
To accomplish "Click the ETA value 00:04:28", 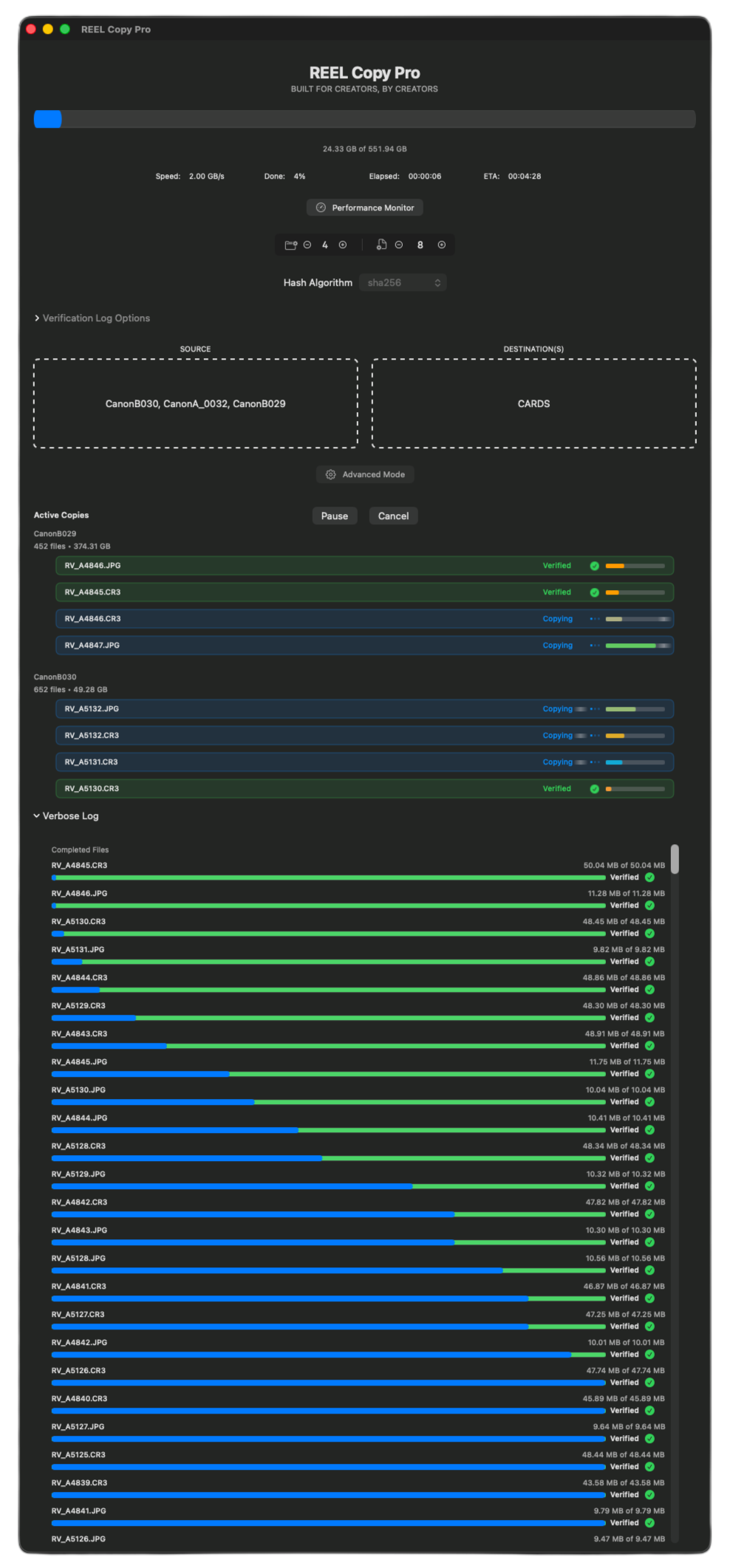I will (525, 177).
